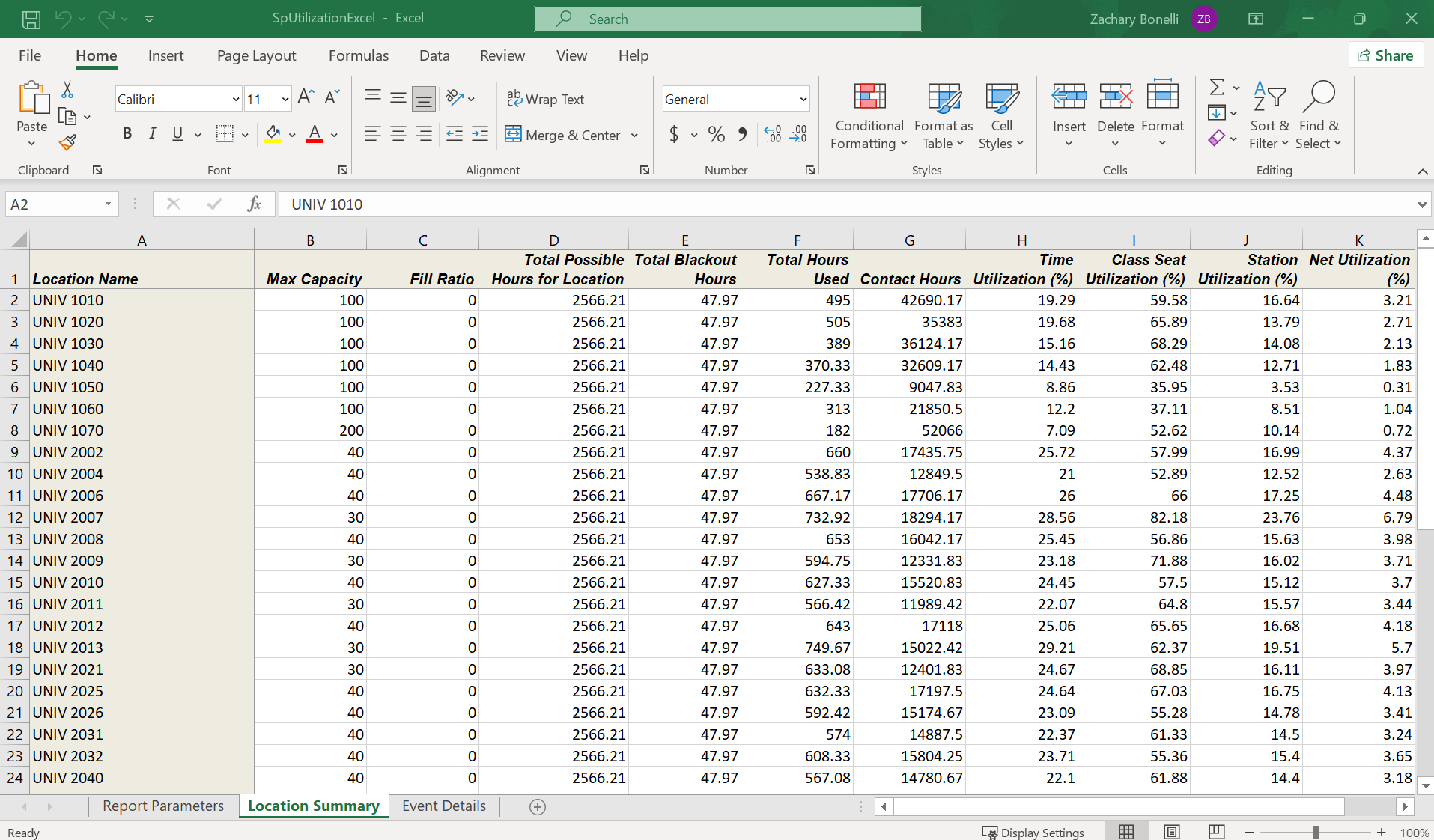Click the Wrap Text icon
Image resolution: width=1434 pixels, height=840 pixels.
tap(546, 98)
